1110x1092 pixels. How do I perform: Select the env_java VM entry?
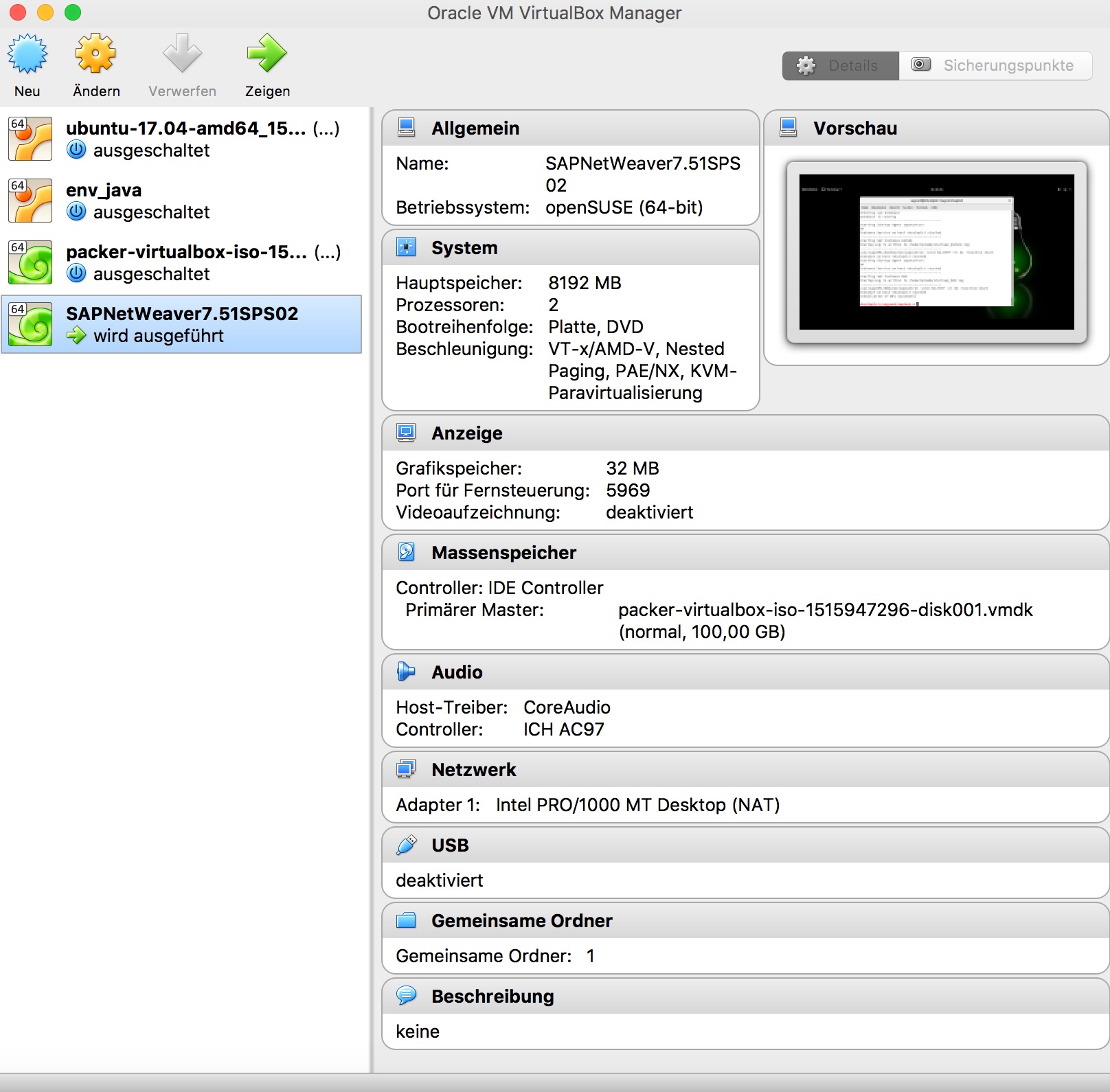[181, 201]
